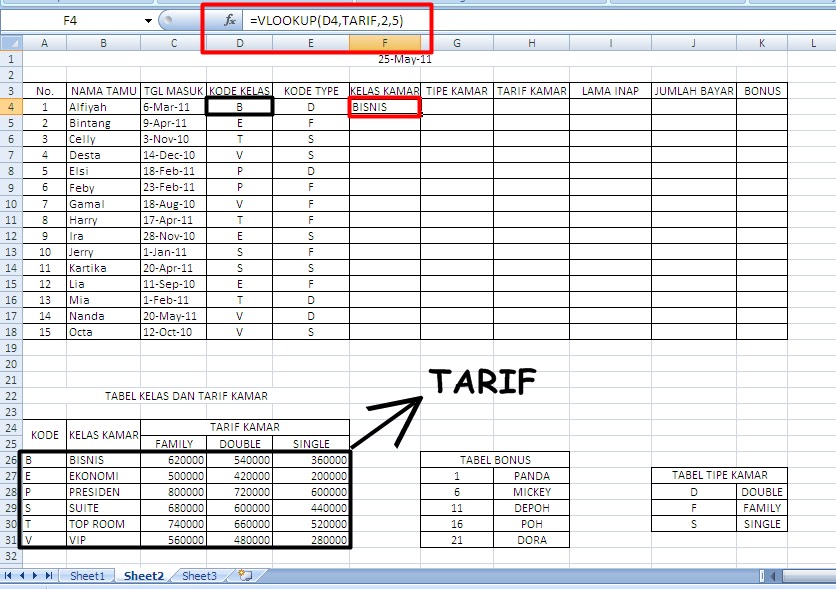
Task: Click the bonus value 16 cell
Action: click(457, 524)
